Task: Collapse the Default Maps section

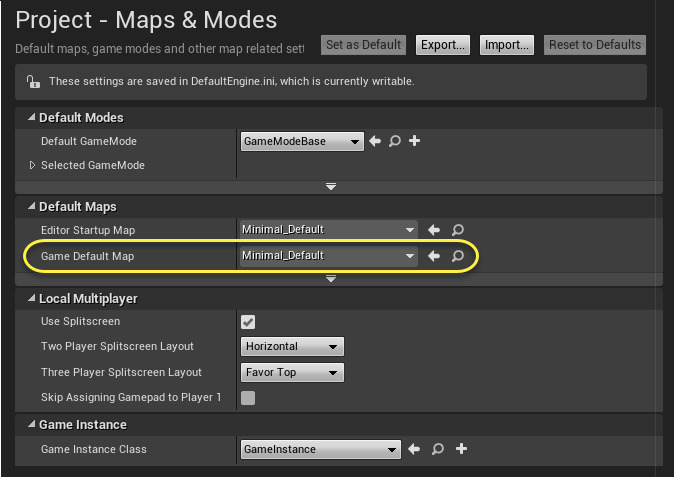Action: coord(31,206)
